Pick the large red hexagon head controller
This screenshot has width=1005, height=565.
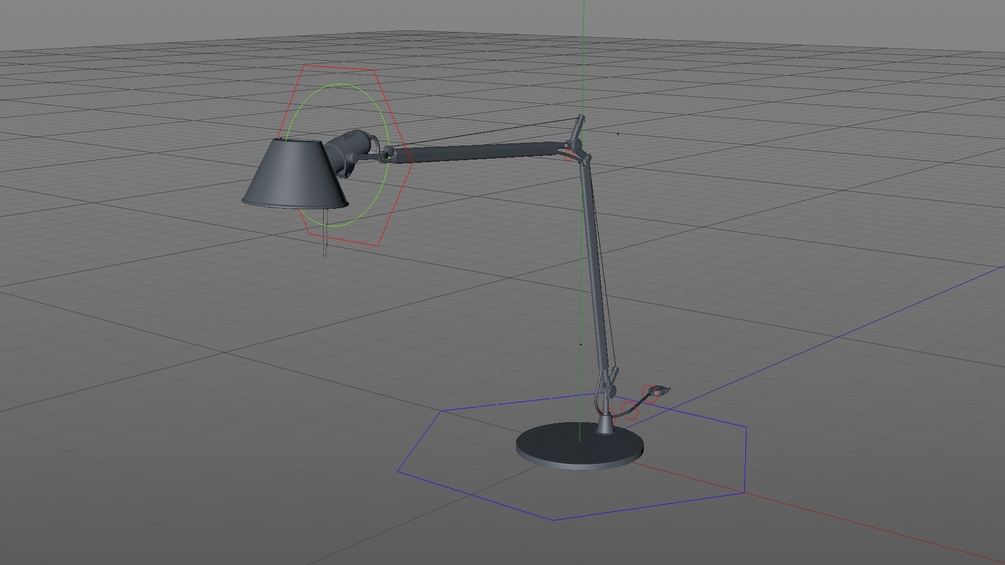344,155
